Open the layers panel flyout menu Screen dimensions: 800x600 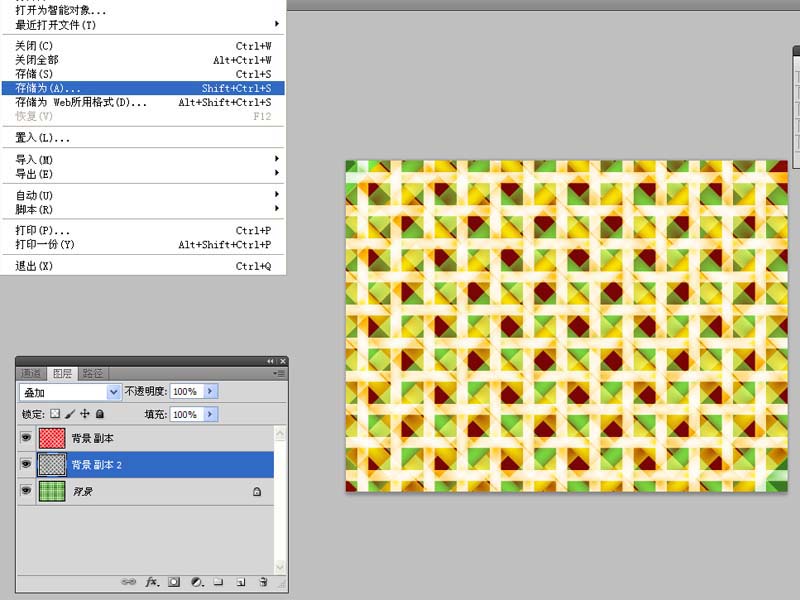[x=280, y=373]
